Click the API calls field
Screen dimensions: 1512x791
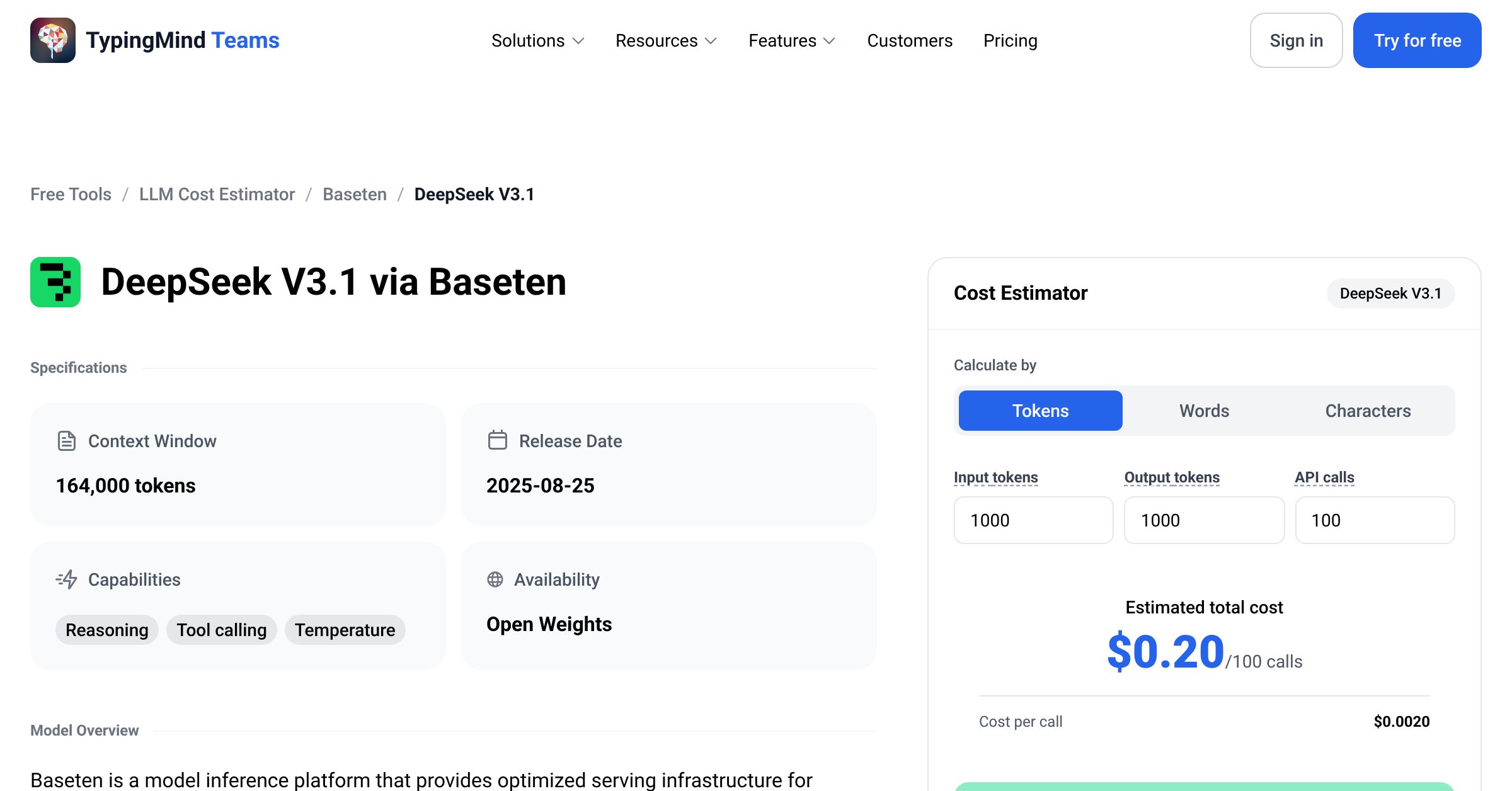tap(1375, 520)
